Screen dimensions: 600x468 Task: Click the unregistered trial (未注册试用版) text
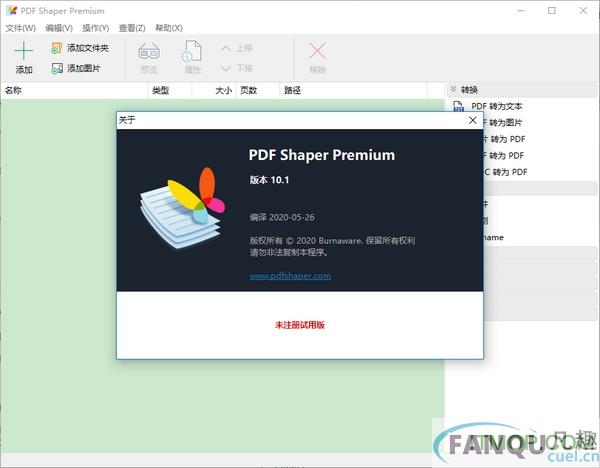pyautogui.click(x=300, y=325)
